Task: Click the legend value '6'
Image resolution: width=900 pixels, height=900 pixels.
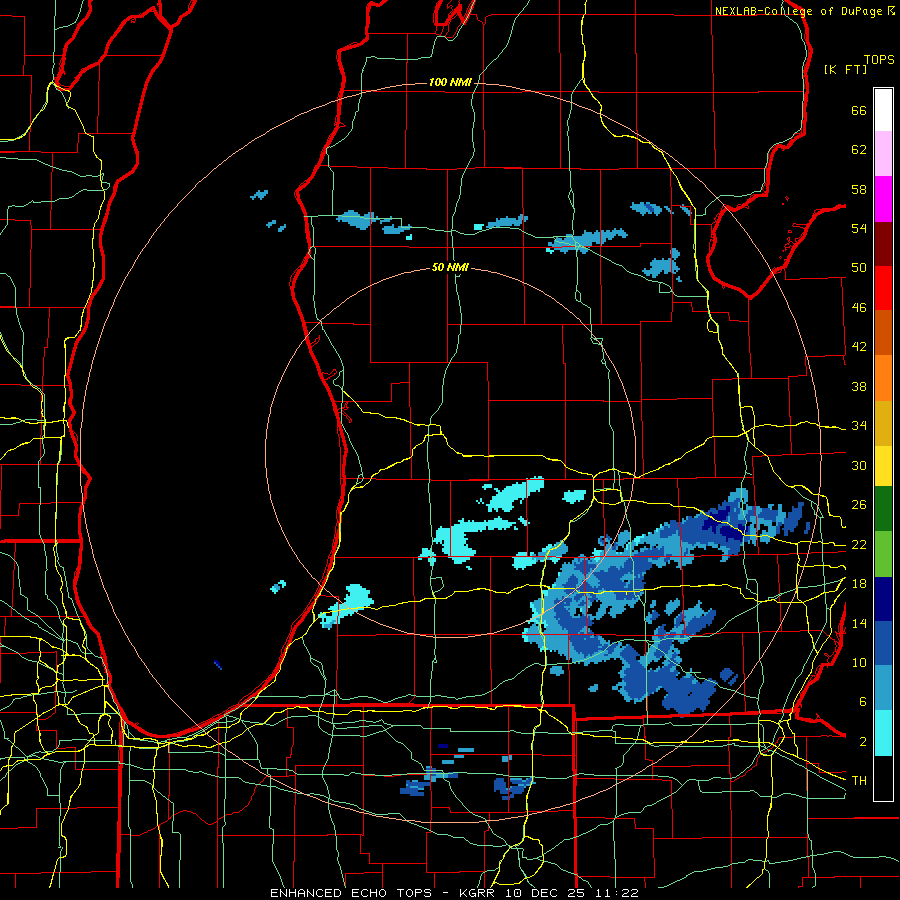Action: click(863, 702)
